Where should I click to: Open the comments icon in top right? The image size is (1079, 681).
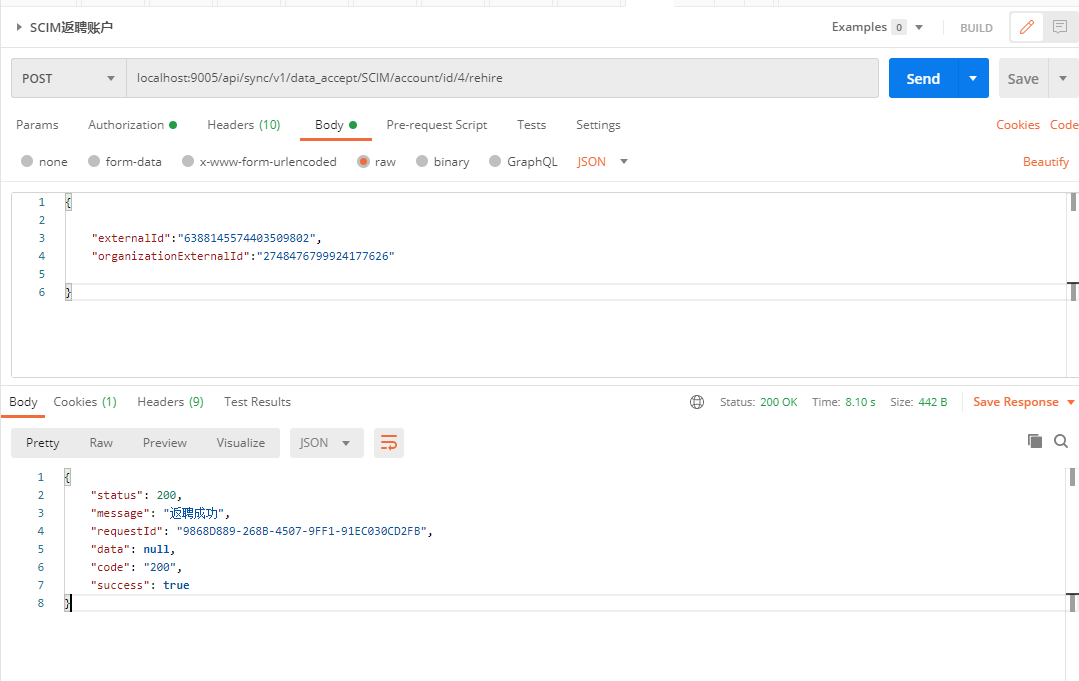(x=1059, y=28)
